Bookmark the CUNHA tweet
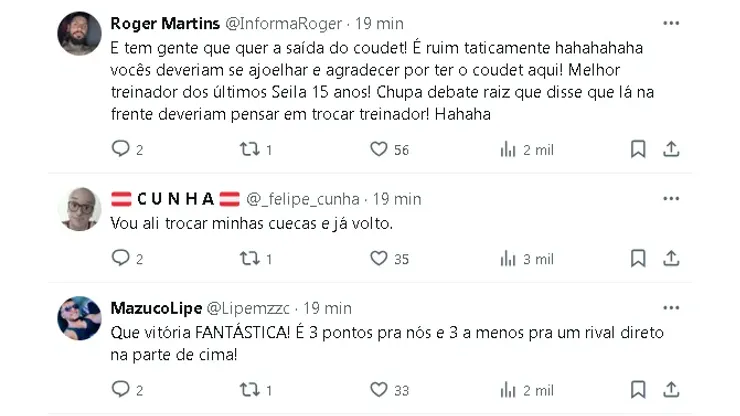740x416 pixels. point(638,258)
